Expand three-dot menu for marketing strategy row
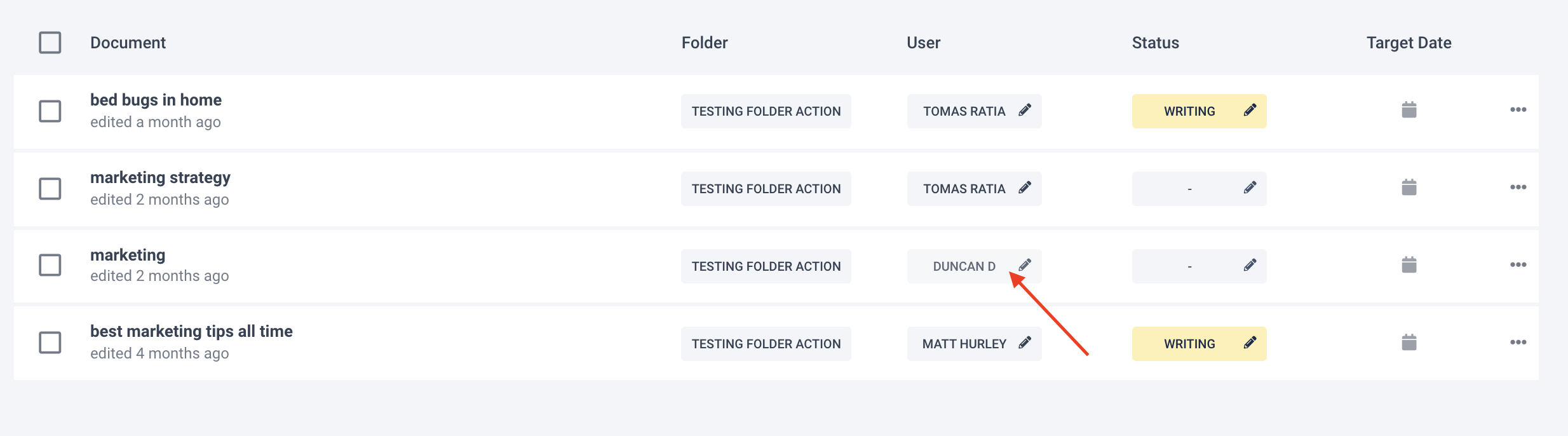The height and width of the screenshot is (436, 1568). tap(1518, 187)
